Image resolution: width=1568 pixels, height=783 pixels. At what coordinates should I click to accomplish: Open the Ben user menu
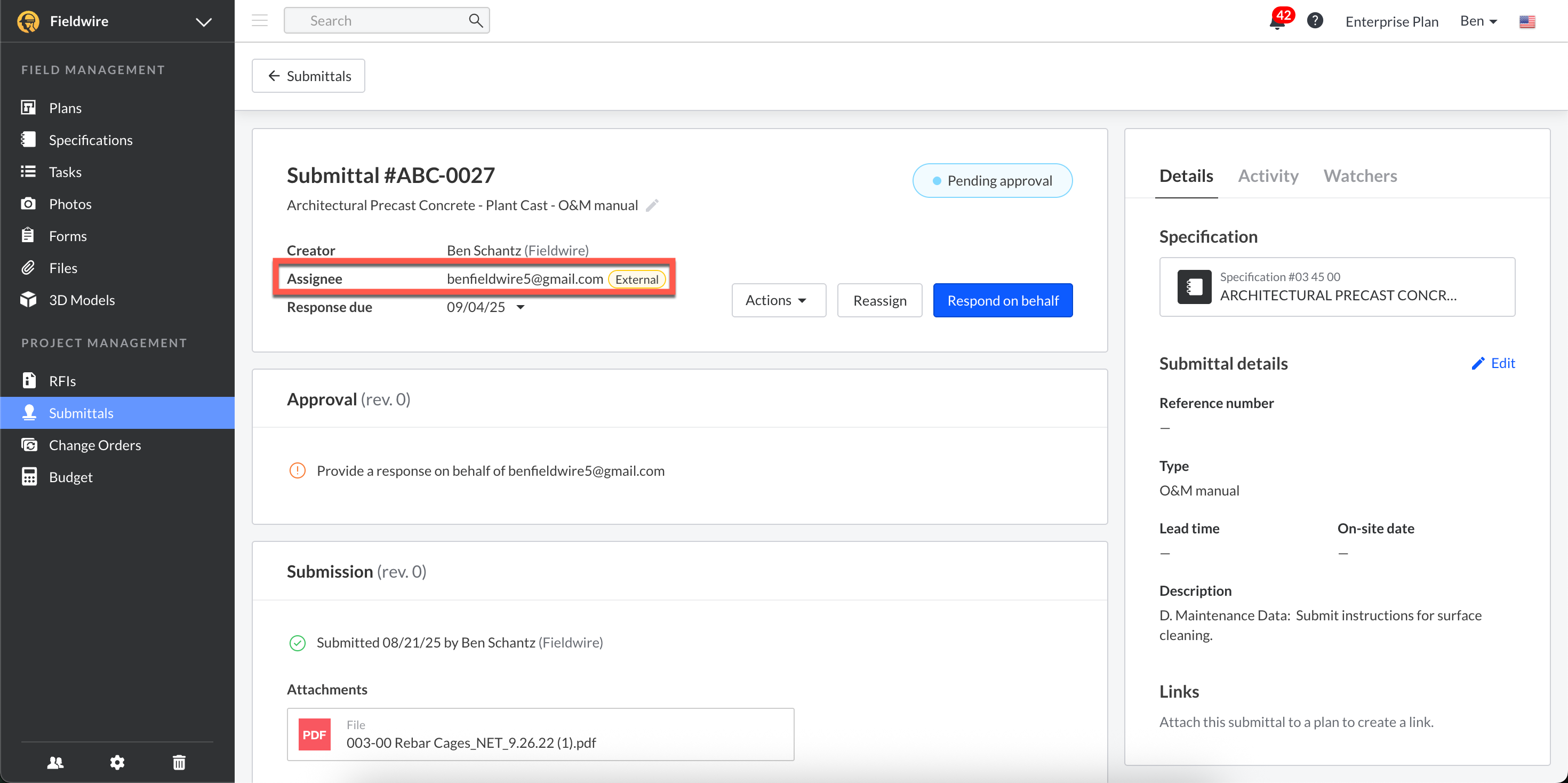pyautogui.click(x=1478, y=21)
